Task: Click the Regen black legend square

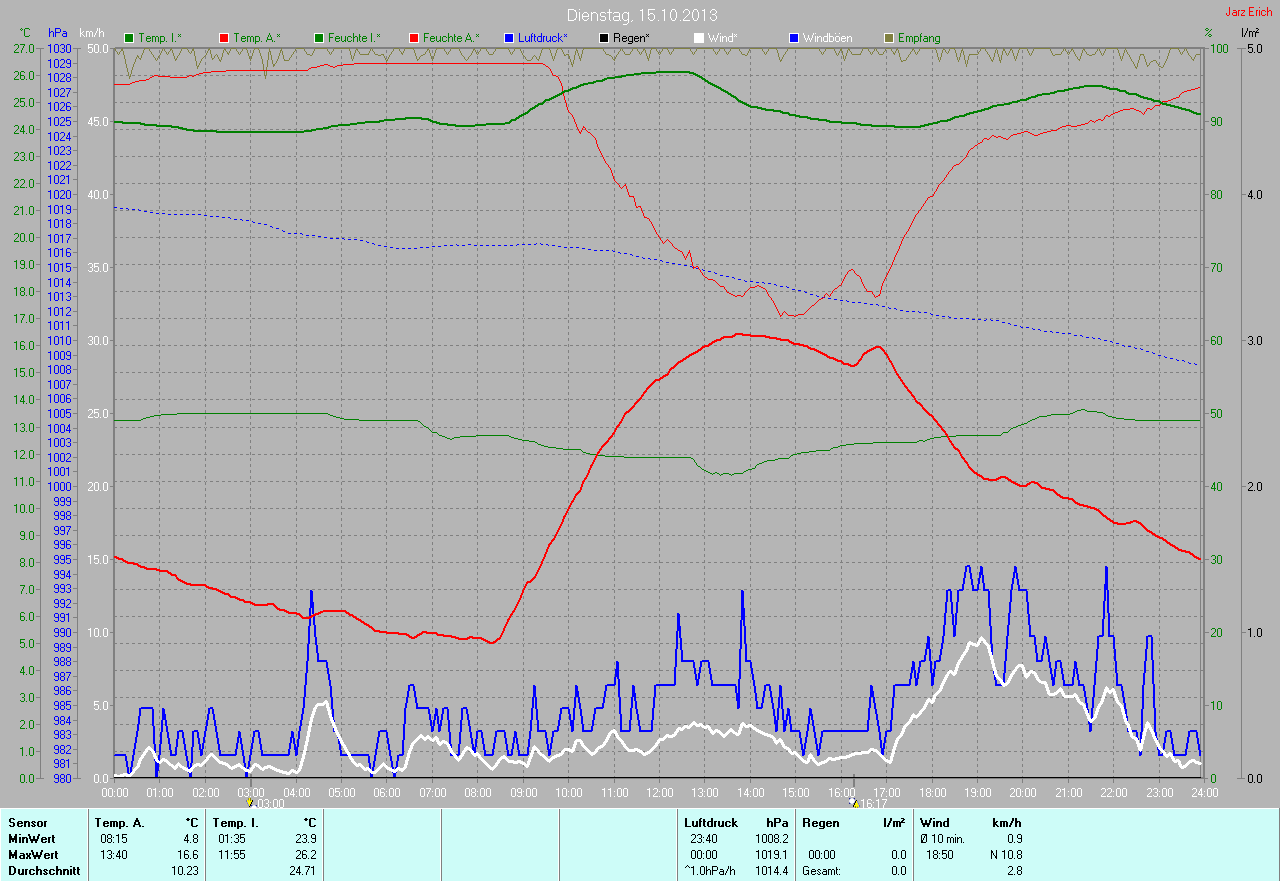Action: point(604,38)
